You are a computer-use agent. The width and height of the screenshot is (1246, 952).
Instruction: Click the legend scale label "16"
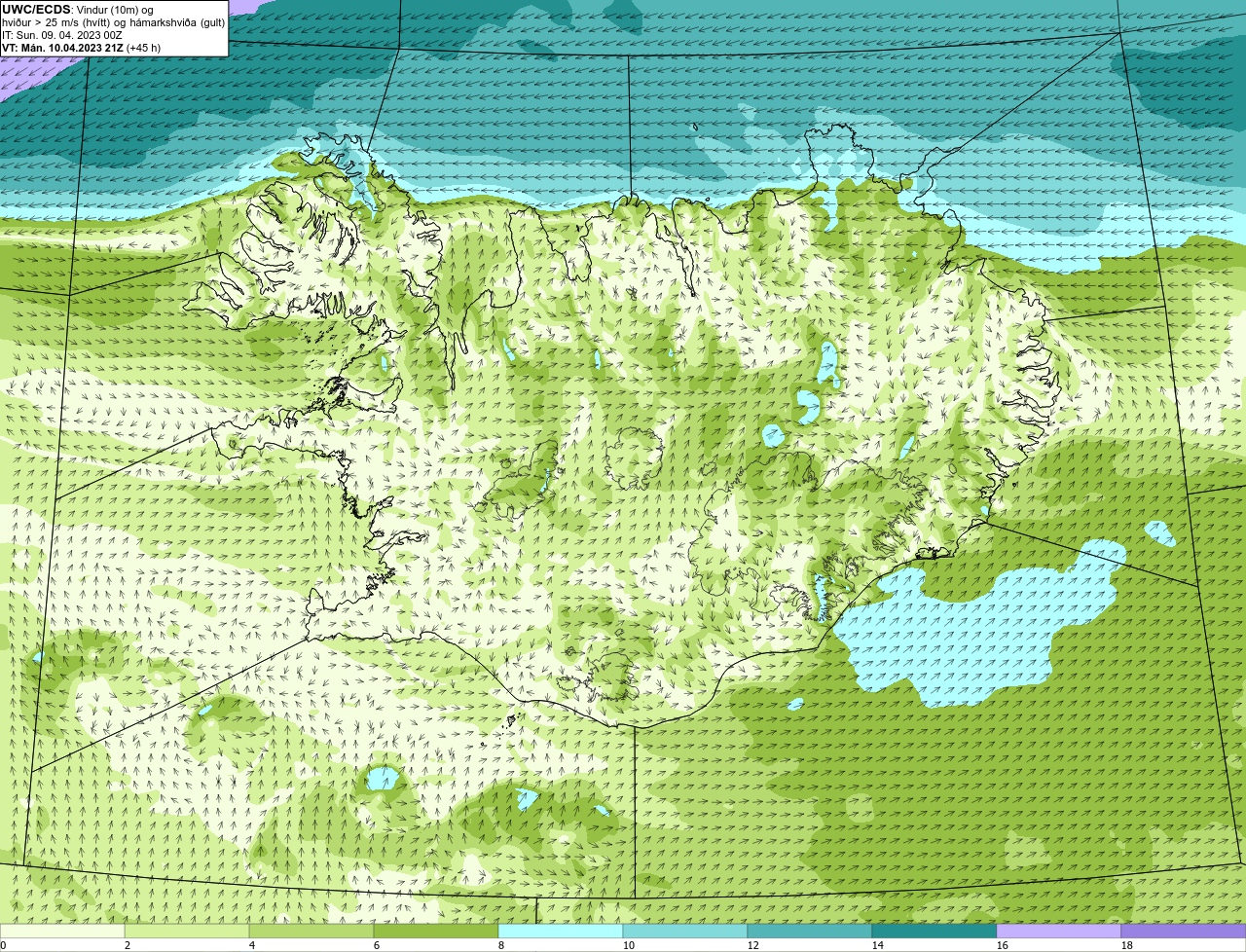(1002, 945)
